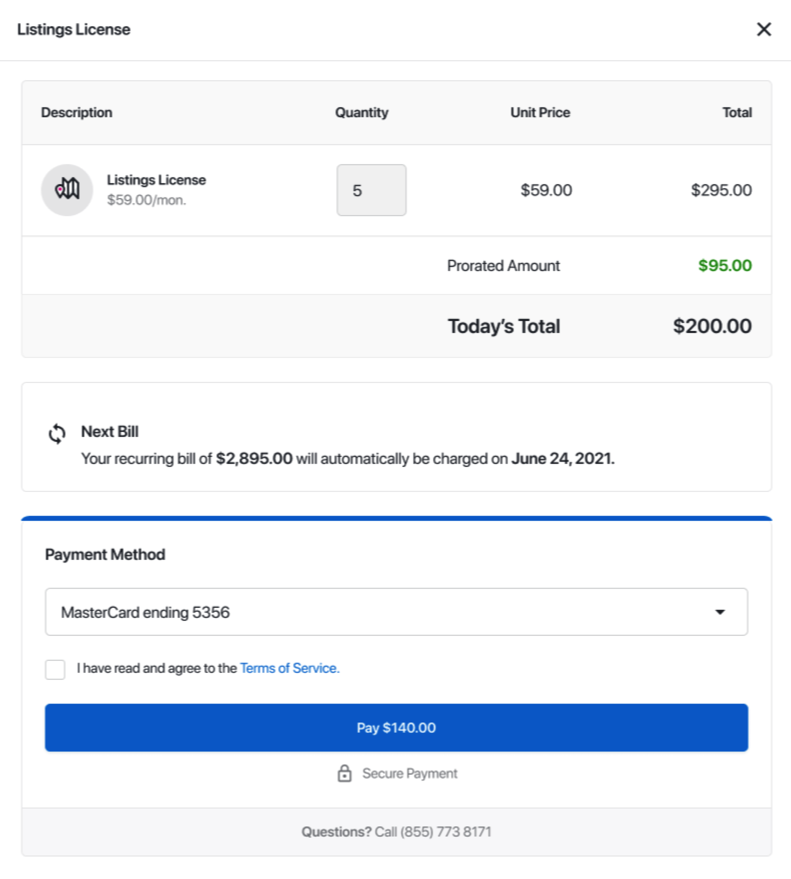The width and height of the screenshot is (791, 879).
Task: Tick the Terms of Service agreement checkbox
Action: coord(55,669)
